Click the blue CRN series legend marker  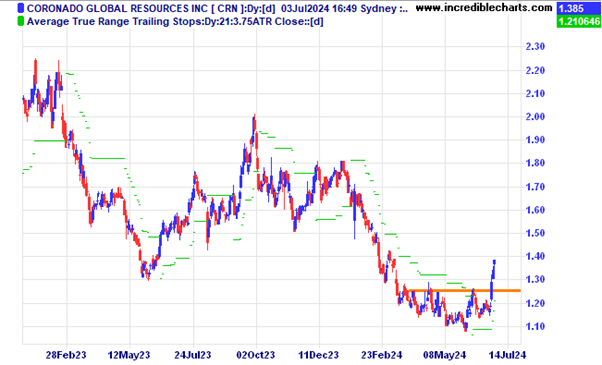(21, 8)
